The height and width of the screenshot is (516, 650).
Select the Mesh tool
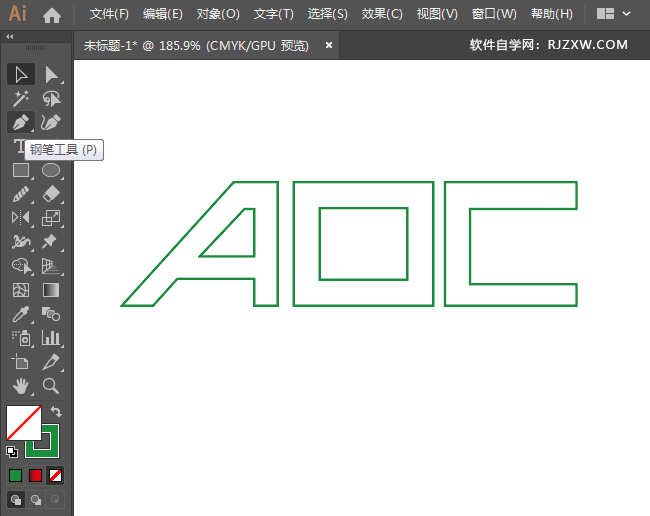(x=21, y=290)
